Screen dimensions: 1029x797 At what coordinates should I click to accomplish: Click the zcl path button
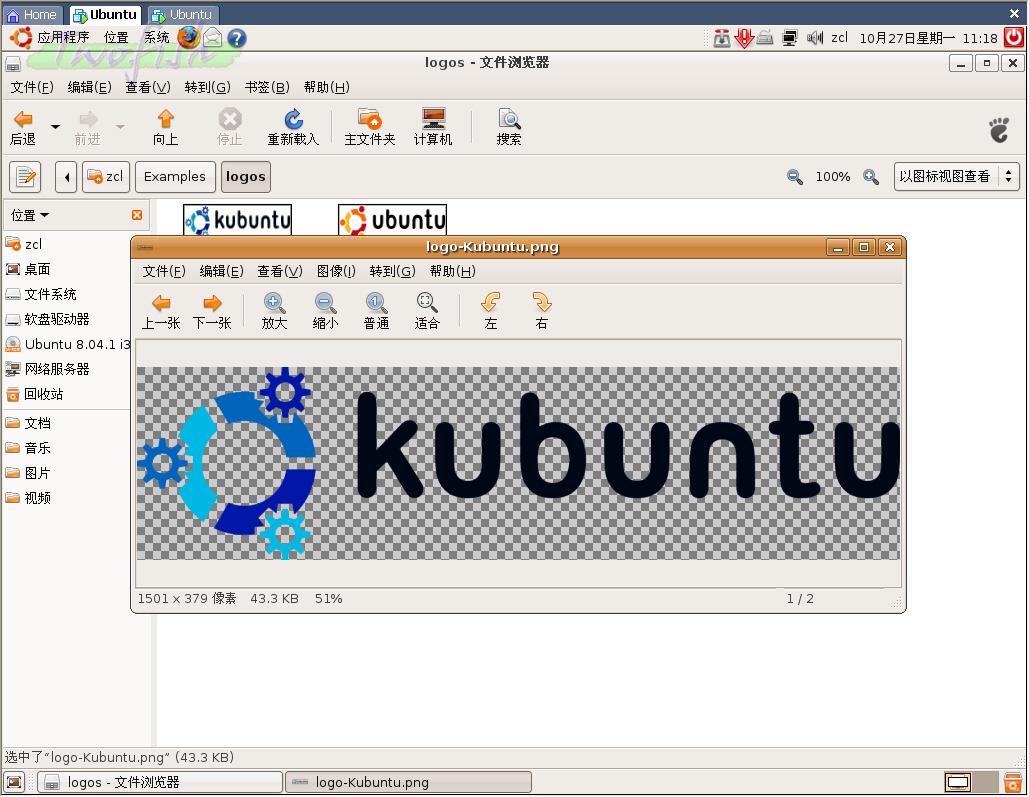pos(106,177)
